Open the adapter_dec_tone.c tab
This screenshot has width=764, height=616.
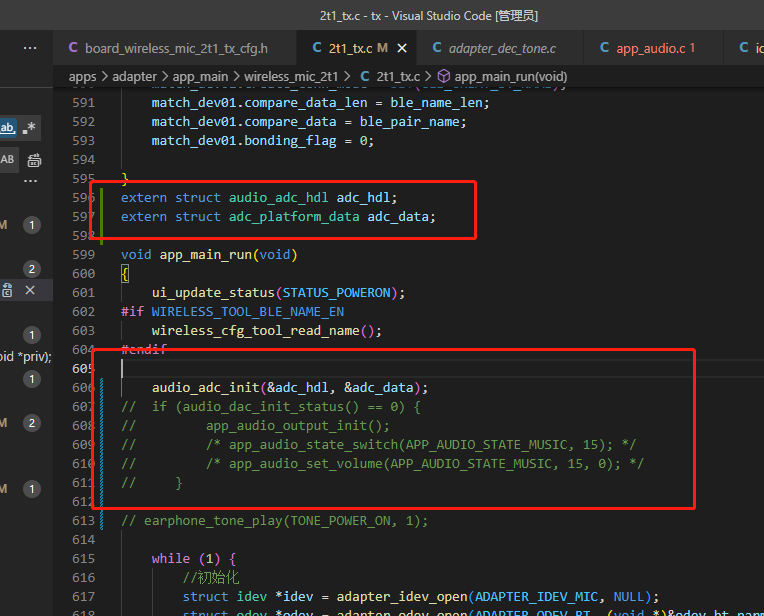(x=502, y=48)
